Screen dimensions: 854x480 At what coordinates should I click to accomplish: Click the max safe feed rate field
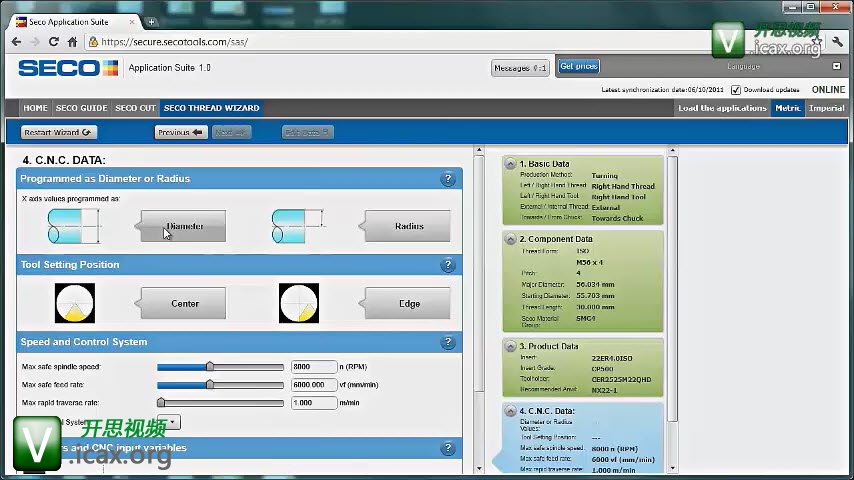[314, 385]
